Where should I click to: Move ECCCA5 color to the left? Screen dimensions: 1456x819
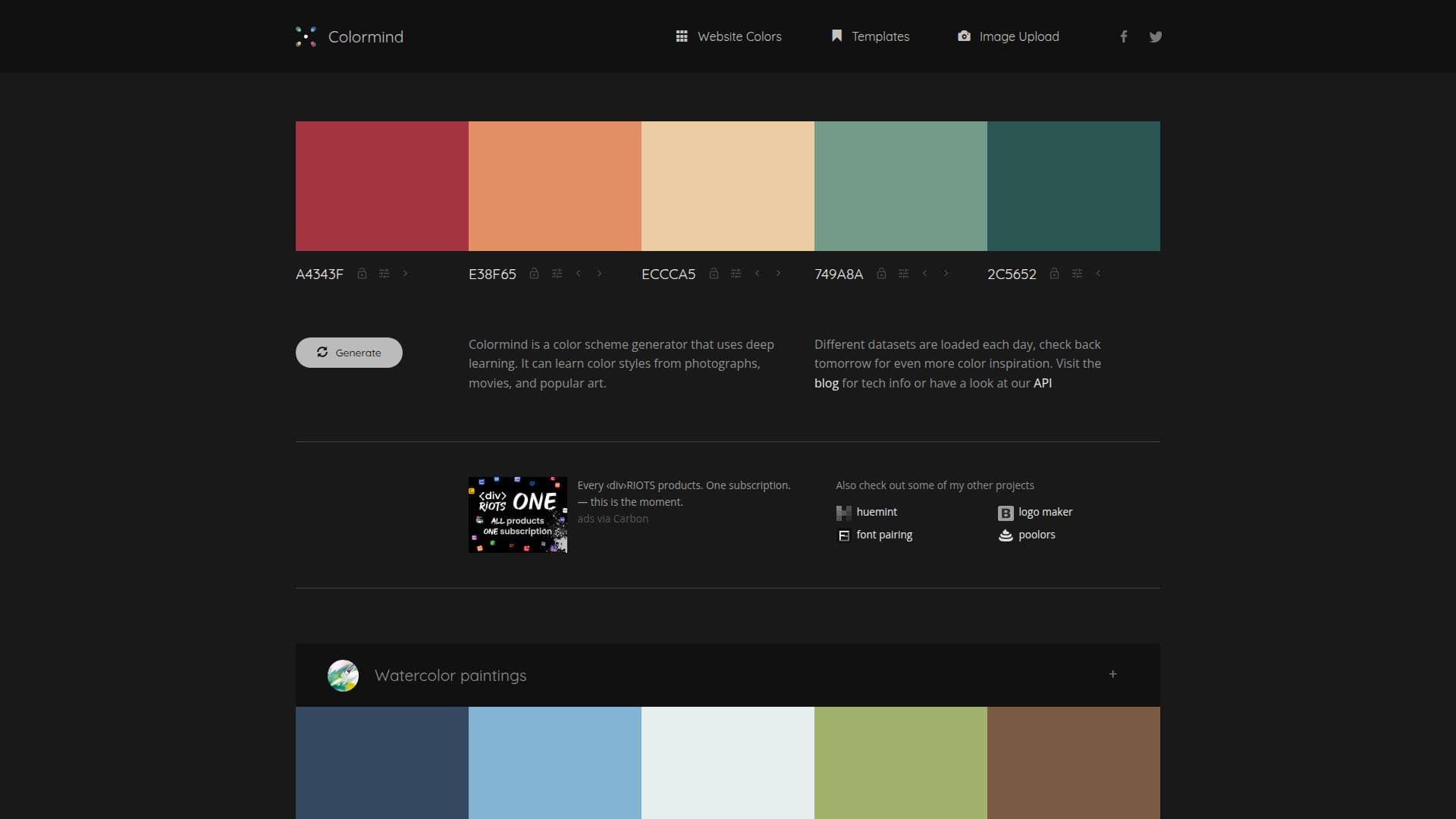pos(758,274)
